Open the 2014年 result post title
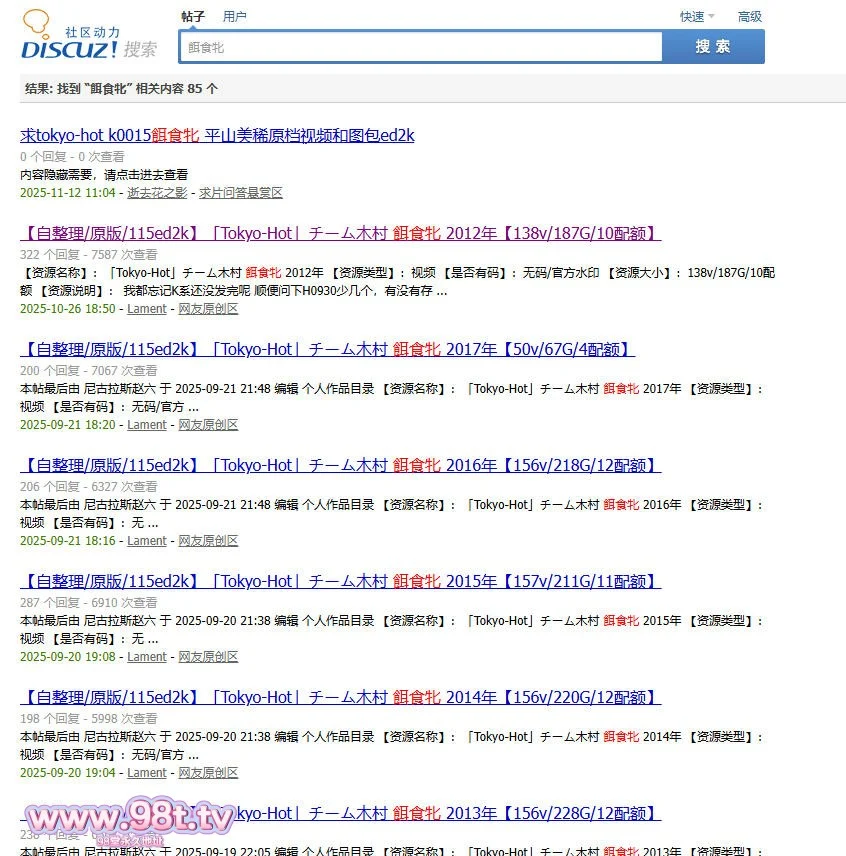This screenshot has height=856, width=846. [x=340, y=697]
